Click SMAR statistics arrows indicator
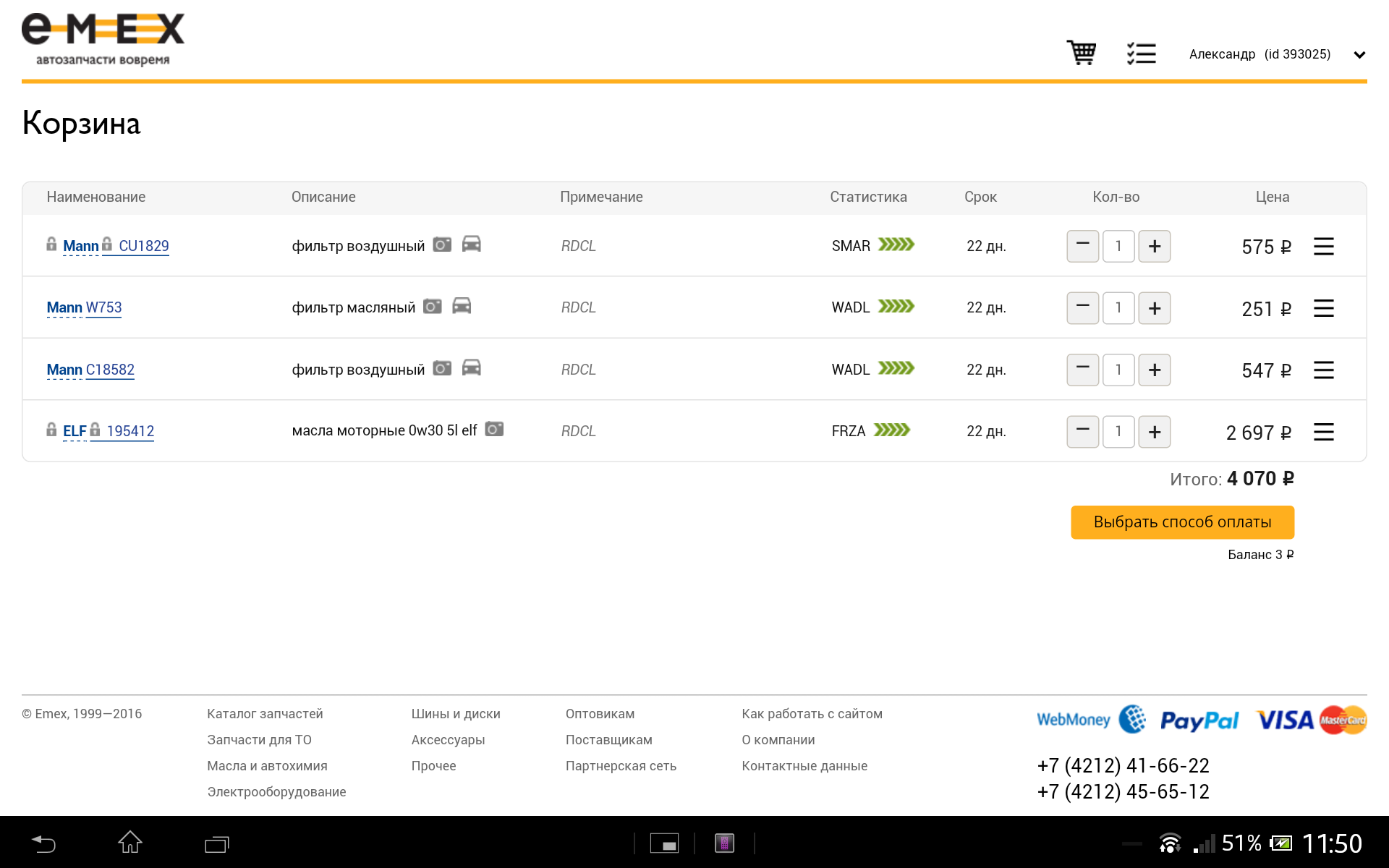Viewport: 1389px width, 868px height. 896,244
